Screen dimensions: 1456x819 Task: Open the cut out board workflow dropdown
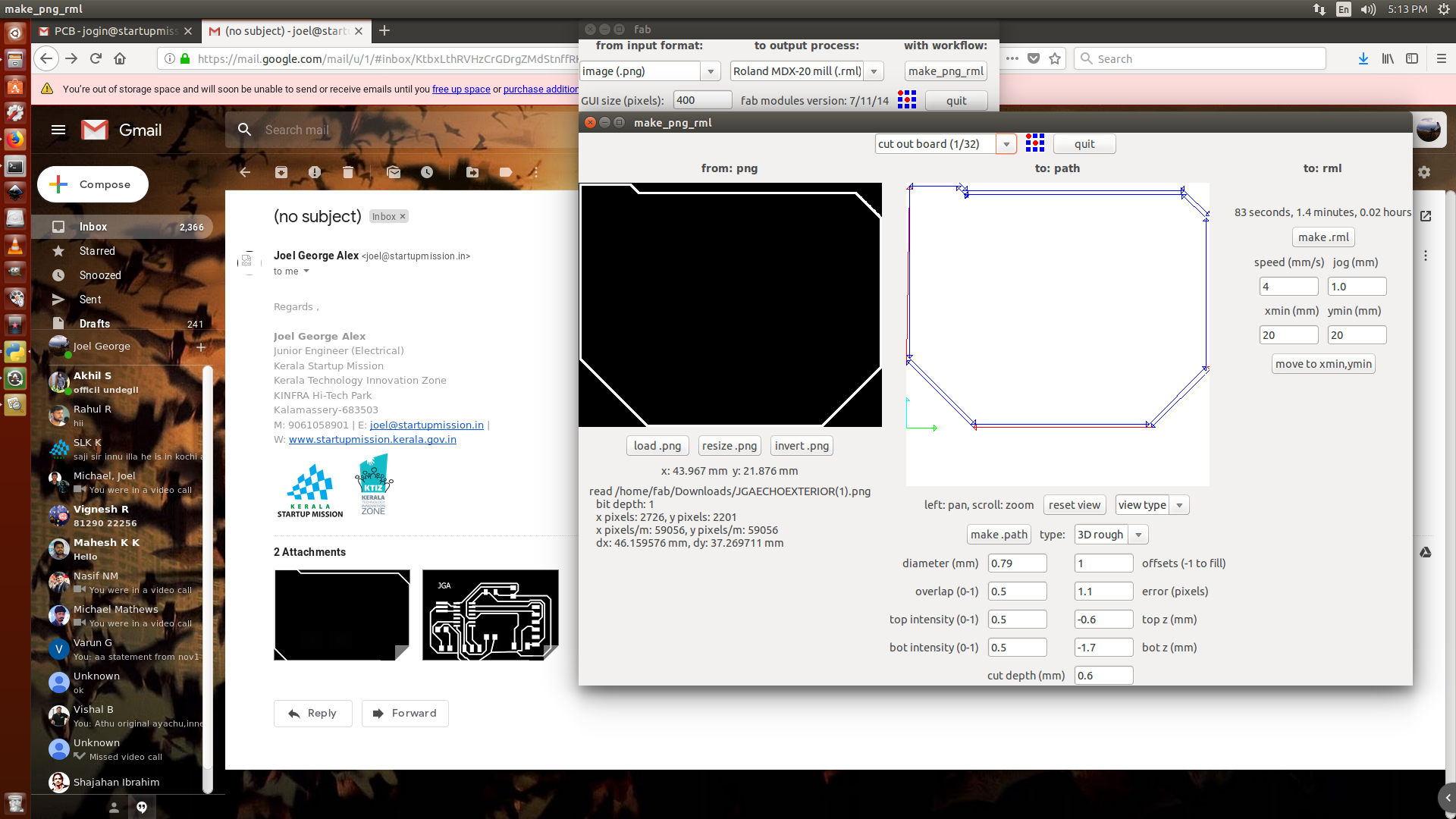pos(1006,144)
